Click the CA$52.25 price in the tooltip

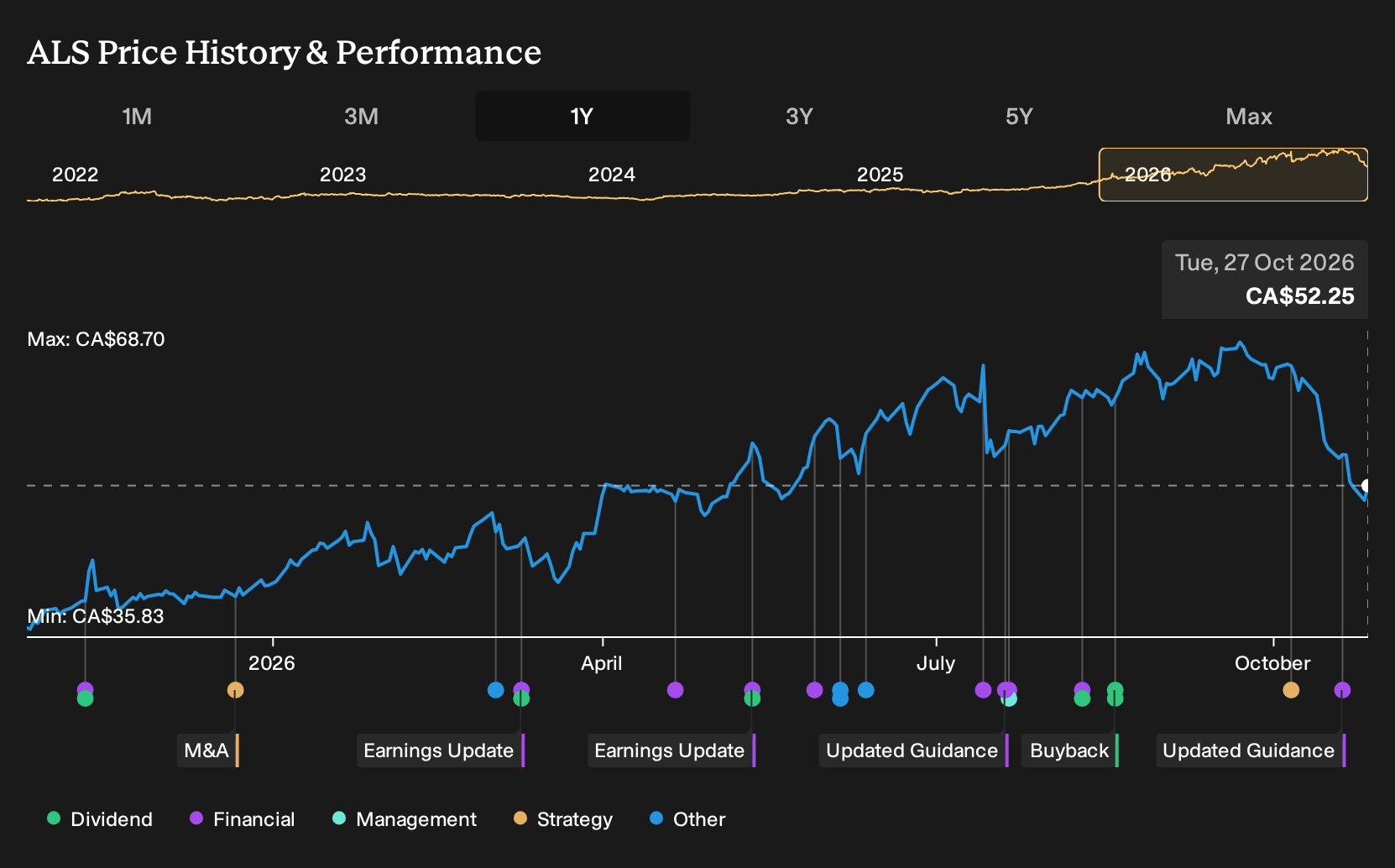click(x=1299, y=296)
